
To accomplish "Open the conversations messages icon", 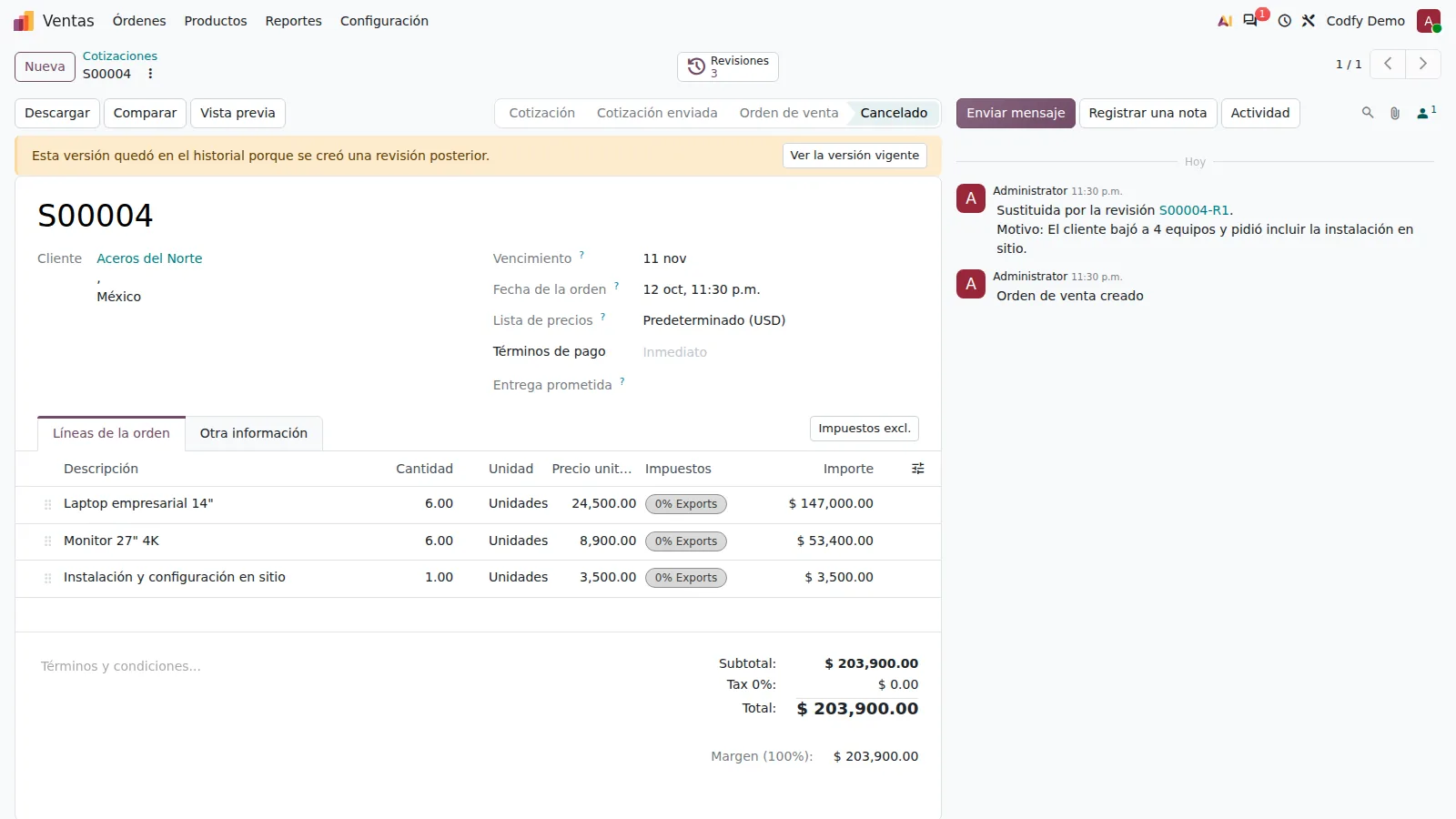I will [x=1250, y=20].
